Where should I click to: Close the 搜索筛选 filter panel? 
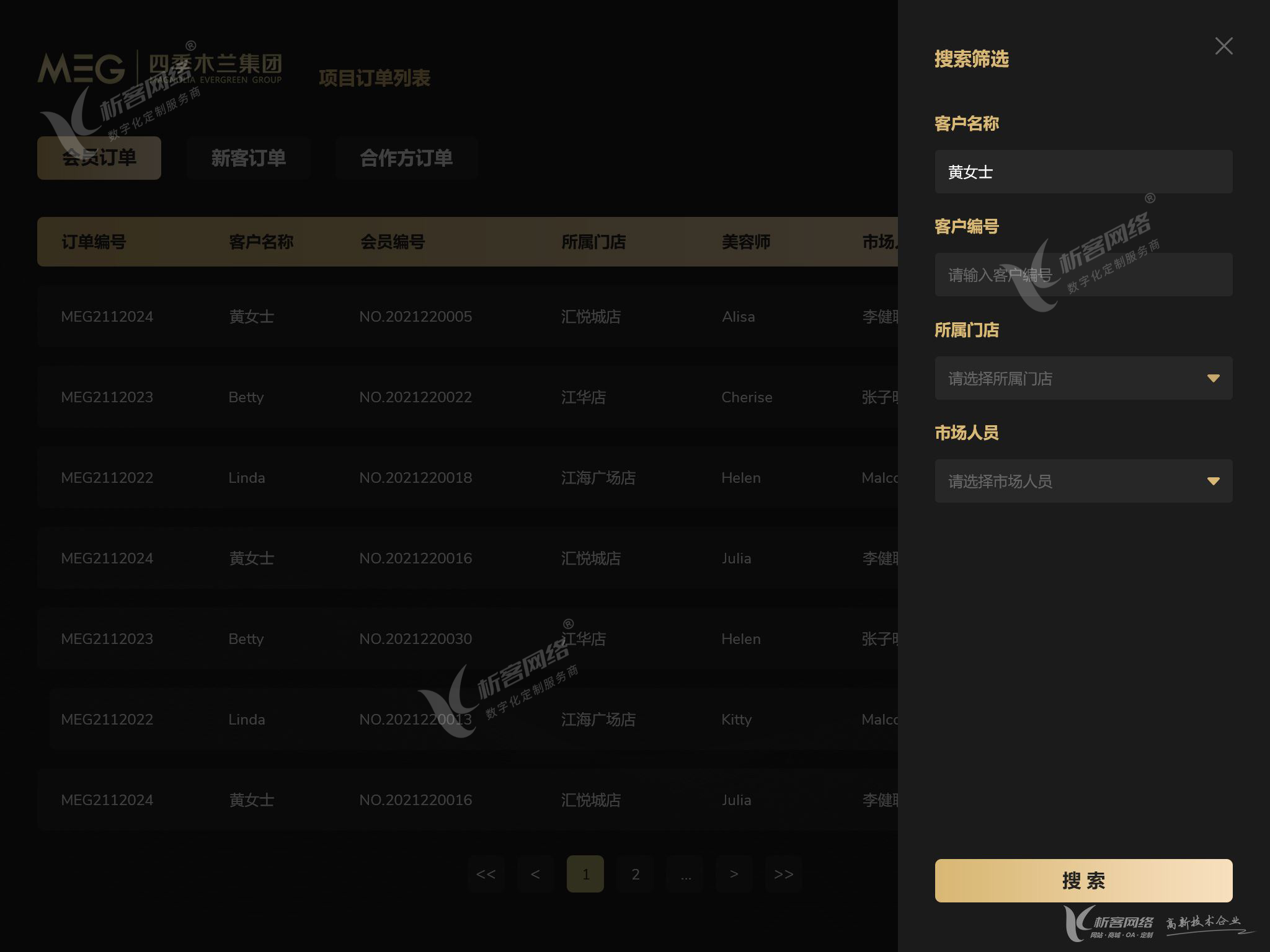click(1223, 46)
